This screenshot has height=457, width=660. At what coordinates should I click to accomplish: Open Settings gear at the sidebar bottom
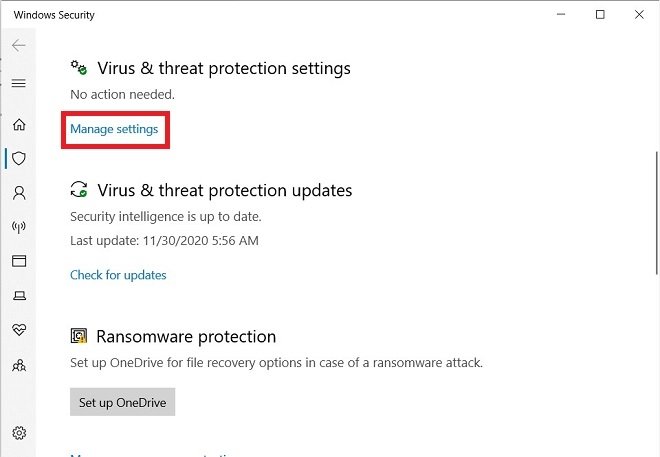[x=19, y=433]
